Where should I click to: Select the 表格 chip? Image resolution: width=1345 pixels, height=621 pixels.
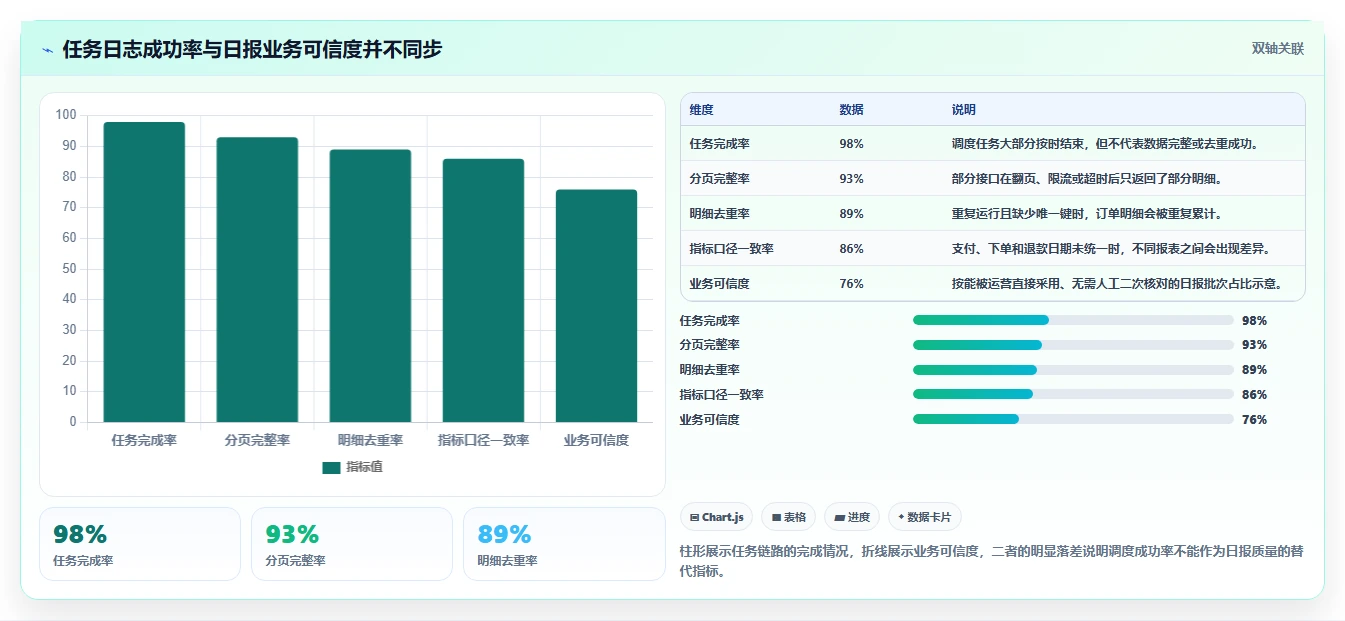point(789,517)
